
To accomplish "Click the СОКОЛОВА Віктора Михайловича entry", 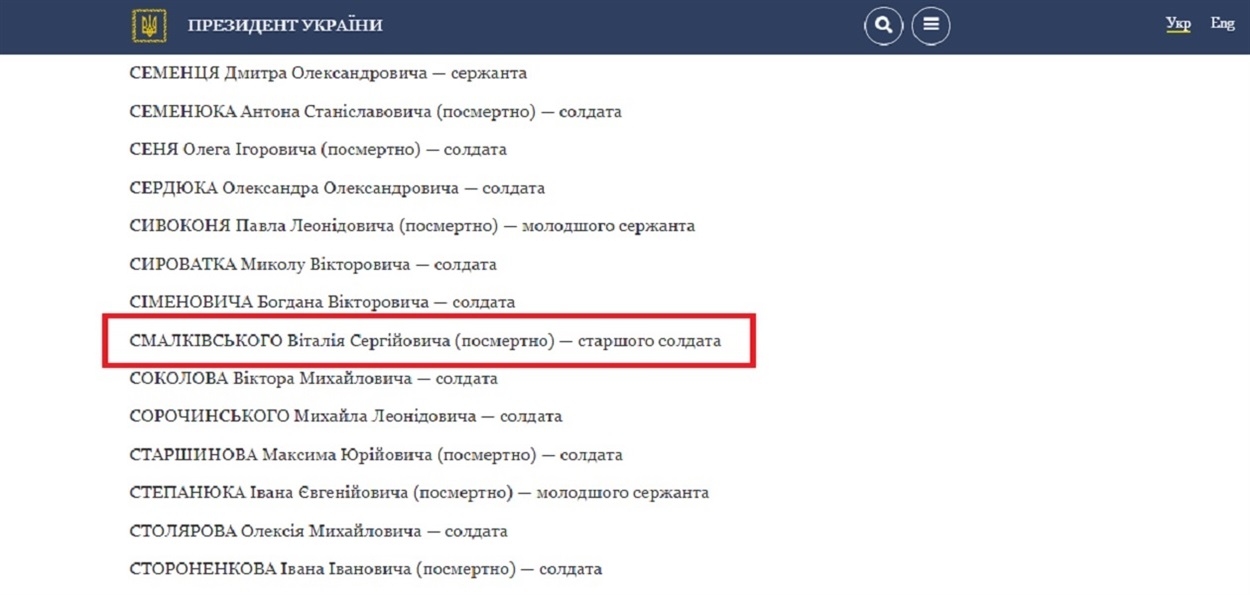I will pos(312,378).
